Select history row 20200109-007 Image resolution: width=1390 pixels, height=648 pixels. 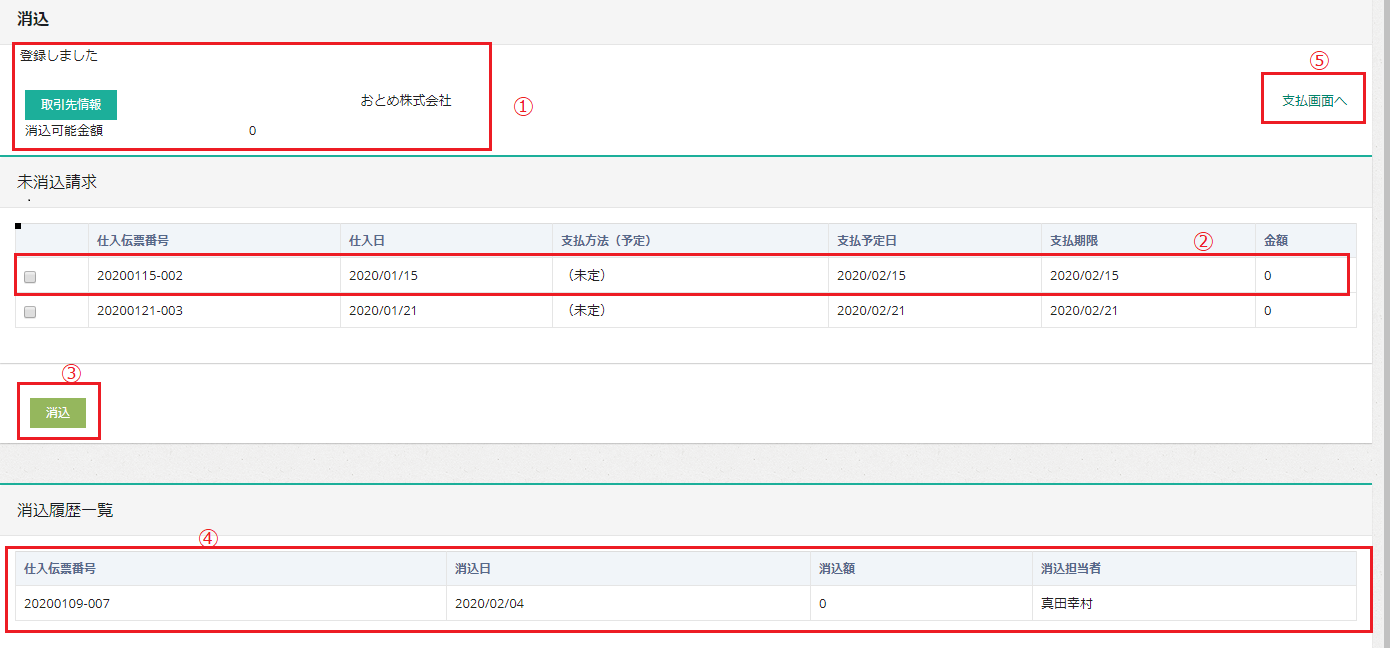tap(67, 604)
